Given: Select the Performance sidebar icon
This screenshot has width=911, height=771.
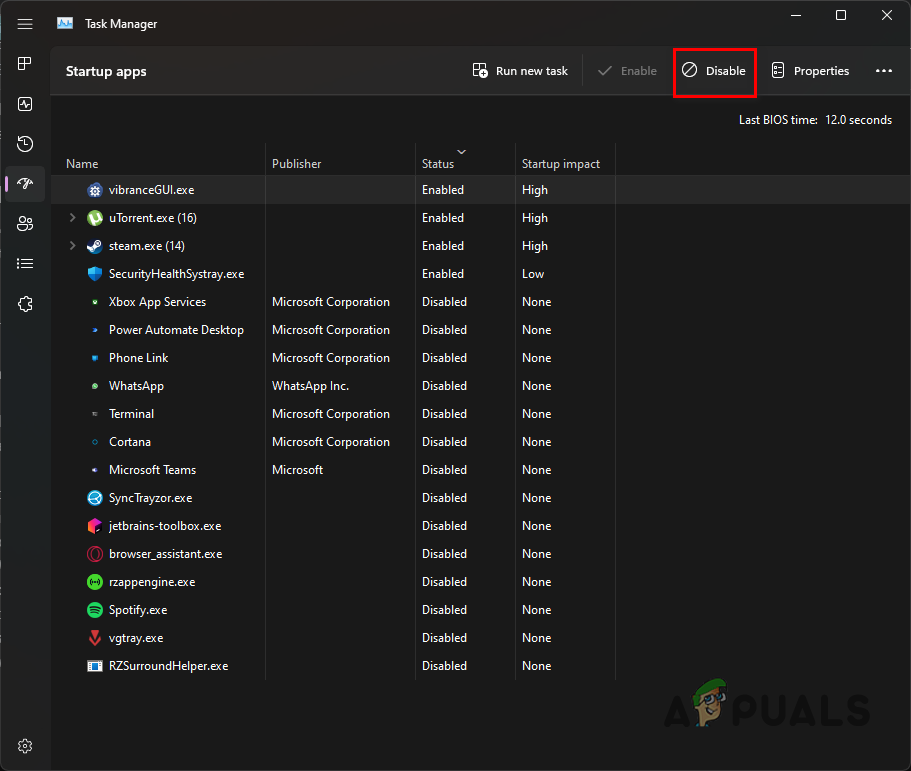Looking at the screenshot, I should click(x=24, y=103).
